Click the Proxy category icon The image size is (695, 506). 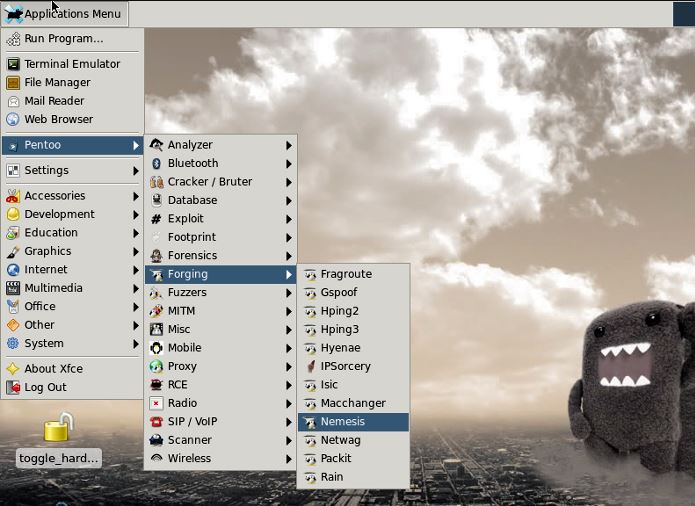click(x=156, y=366)
